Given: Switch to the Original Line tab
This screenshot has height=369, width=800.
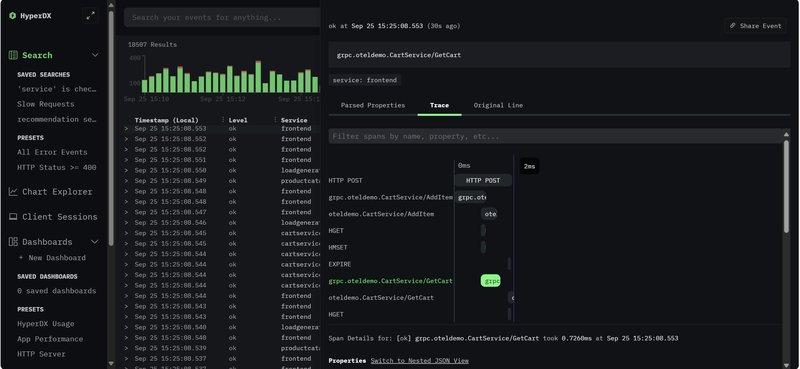Looking at the screenshot, I should pos(498,105).
